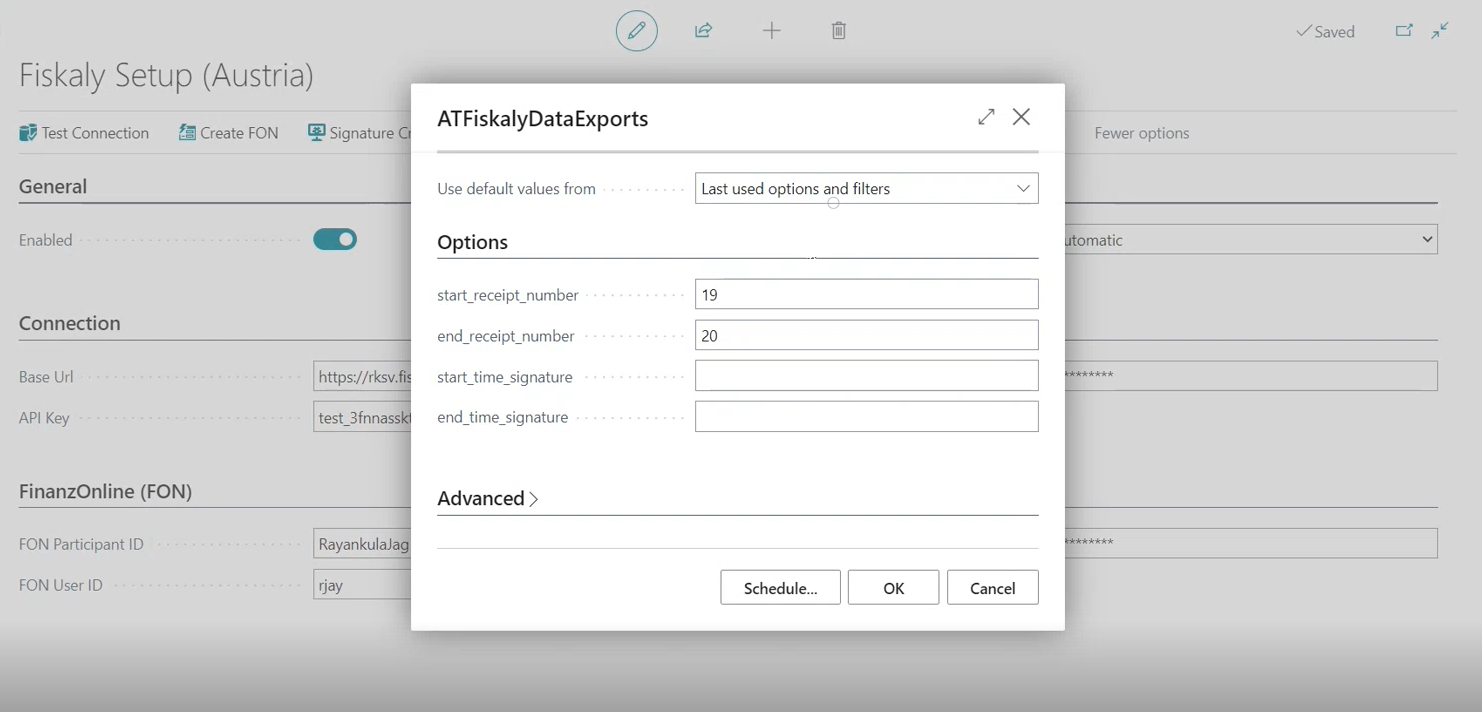Click the share icon in top toolbar

[704, 31]
